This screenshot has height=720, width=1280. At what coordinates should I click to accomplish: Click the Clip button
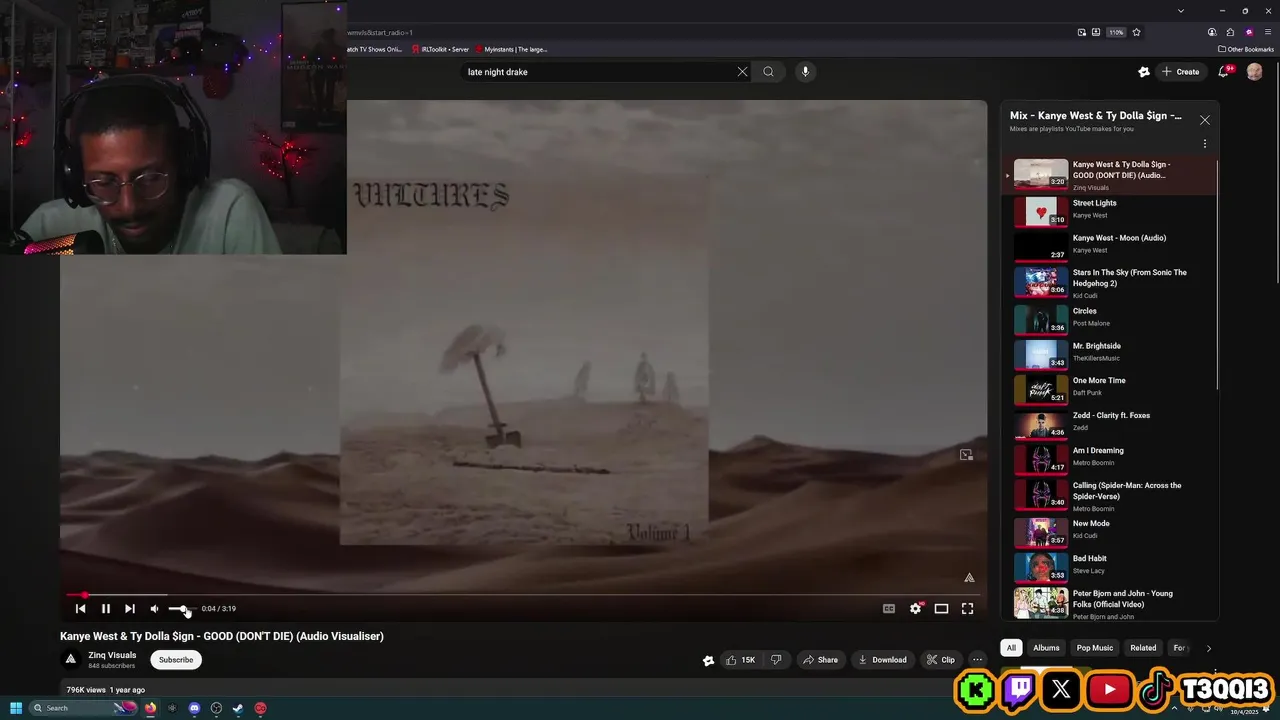941,660
